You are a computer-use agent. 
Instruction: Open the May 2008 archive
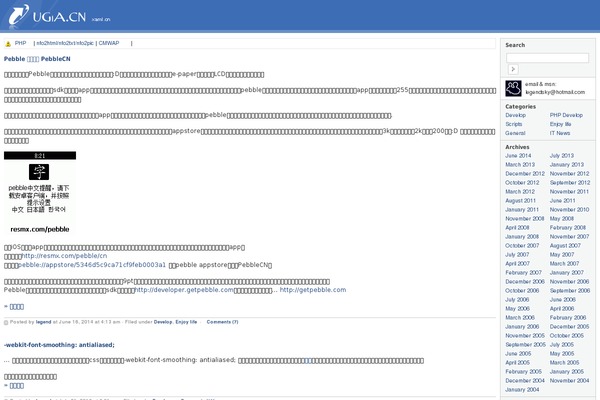point(562,219)
